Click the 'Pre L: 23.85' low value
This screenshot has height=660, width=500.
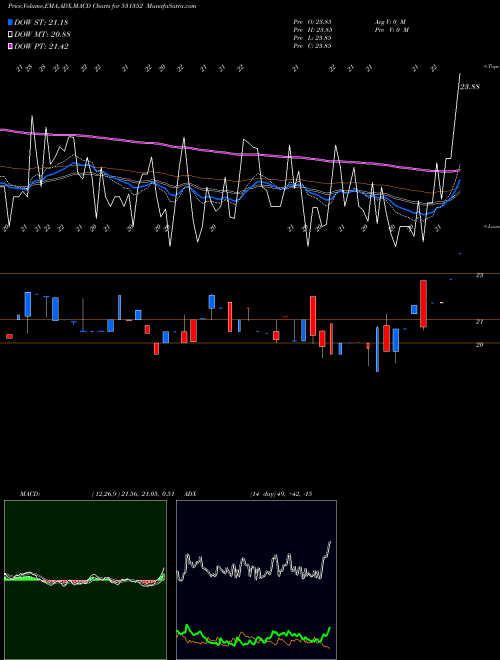(313, 38)
